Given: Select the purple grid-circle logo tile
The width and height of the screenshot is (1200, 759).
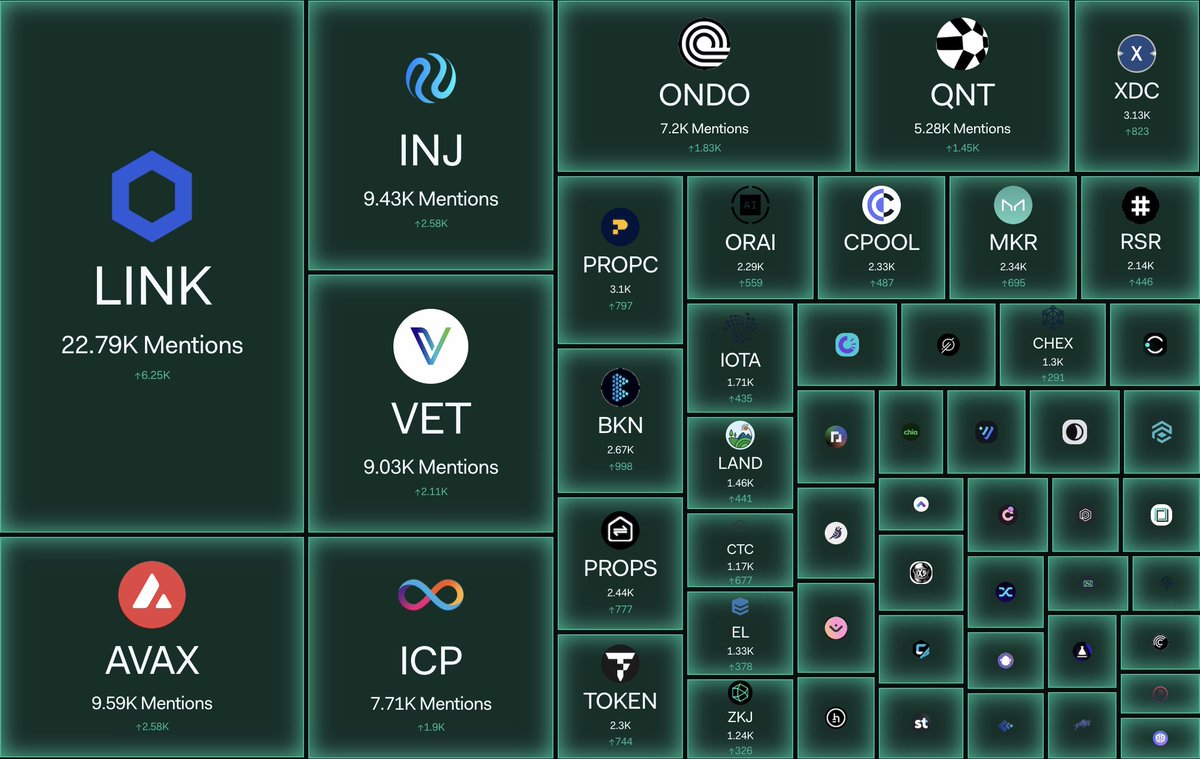Looking at the screenshot, I should pyautogui.click(x=1159, y=738).
